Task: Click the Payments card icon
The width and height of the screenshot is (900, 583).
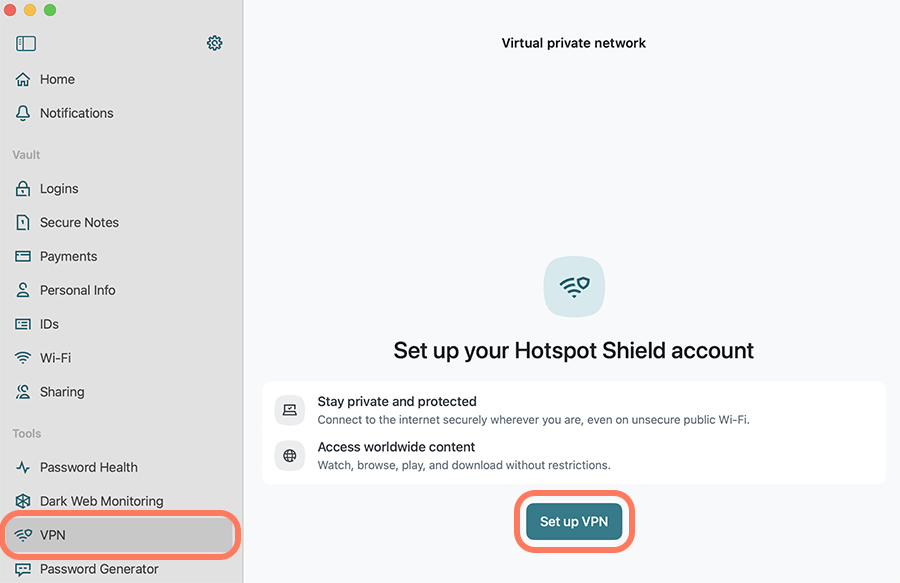Action: pos(23,256)
